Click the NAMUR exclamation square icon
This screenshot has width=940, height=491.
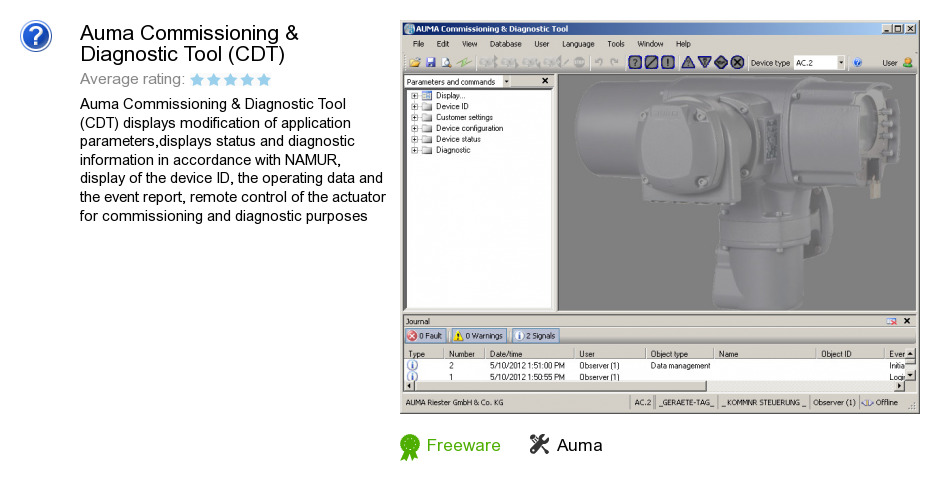(668, 62)
